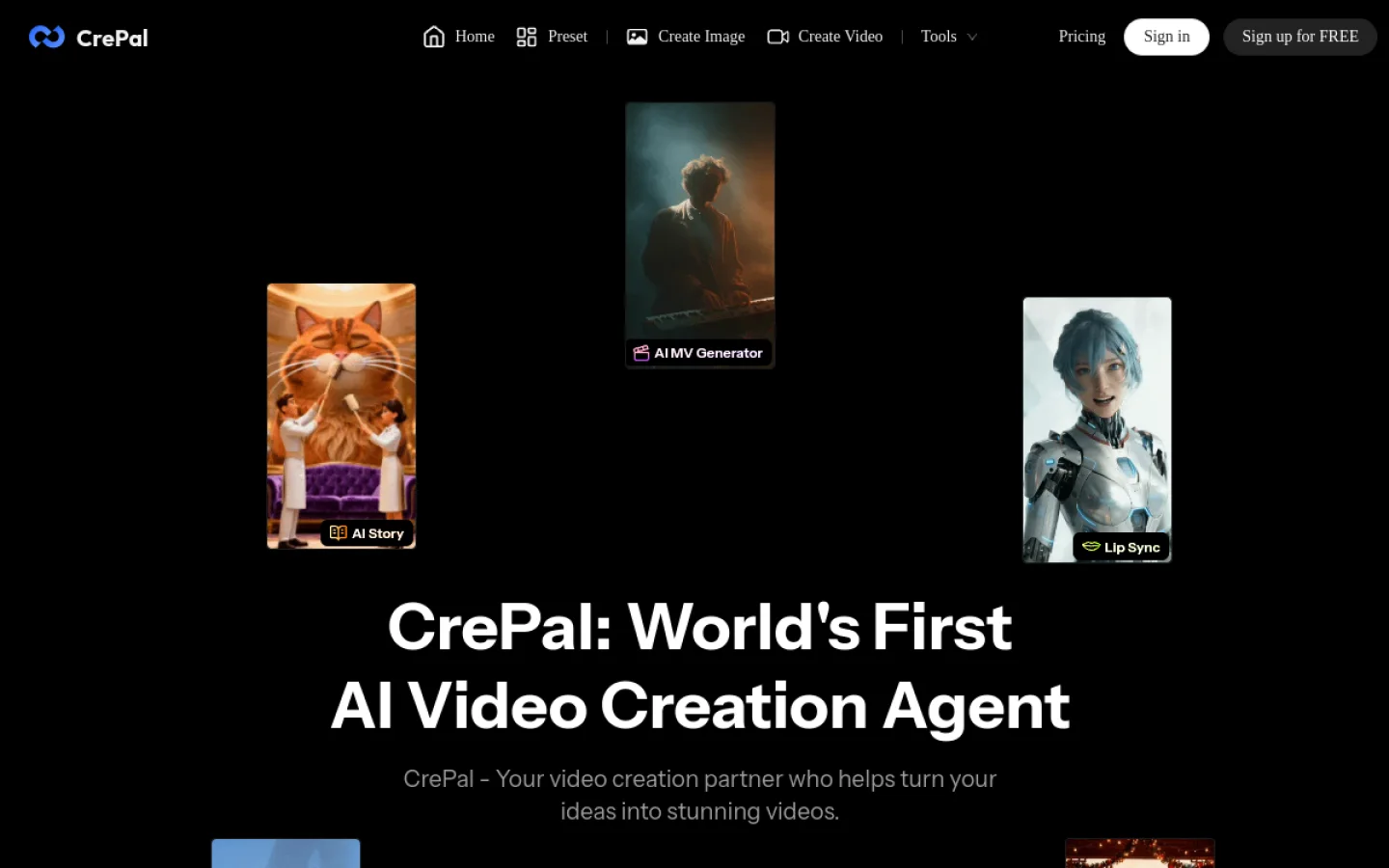Click the Lip Sync label
The image size is (1389, 868).
(x=1132, y=547)
